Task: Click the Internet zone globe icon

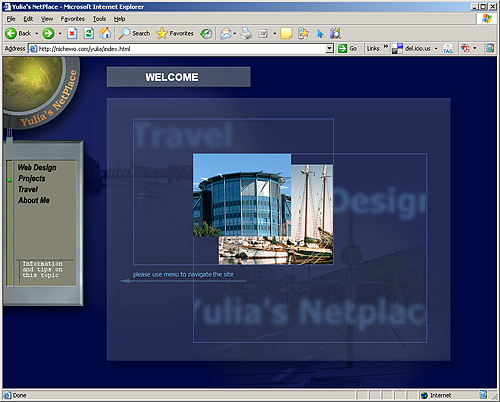Action: tap(424, 395)
